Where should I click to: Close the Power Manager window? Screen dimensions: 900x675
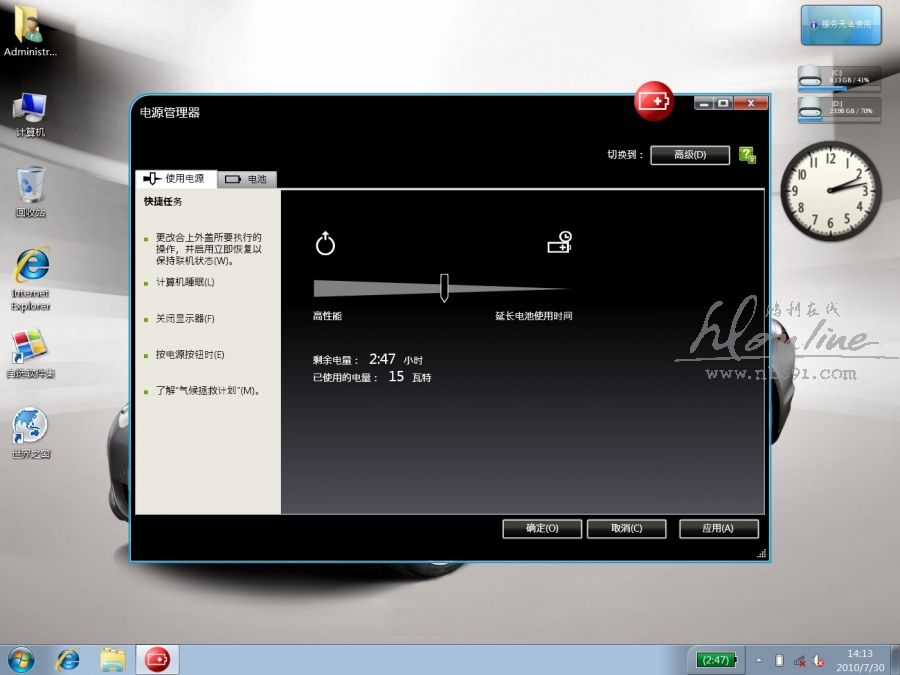point(751,103)
